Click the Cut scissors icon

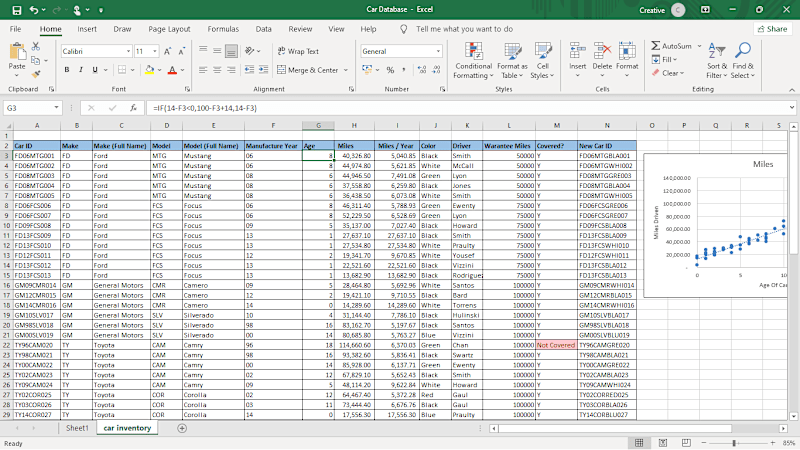pyautogui.click(x=36, y=46)
